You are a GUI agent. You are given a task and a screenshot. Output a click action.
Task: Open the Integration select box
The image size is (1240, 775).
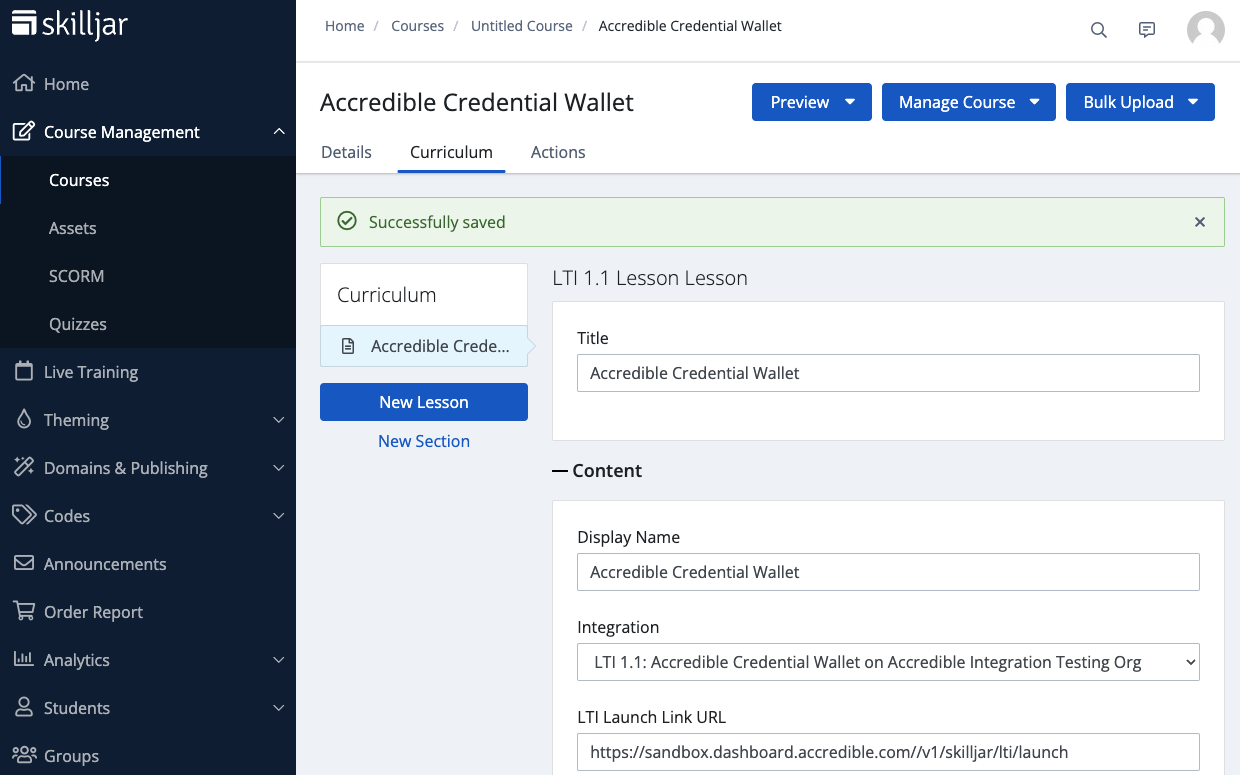click(888, 662)
